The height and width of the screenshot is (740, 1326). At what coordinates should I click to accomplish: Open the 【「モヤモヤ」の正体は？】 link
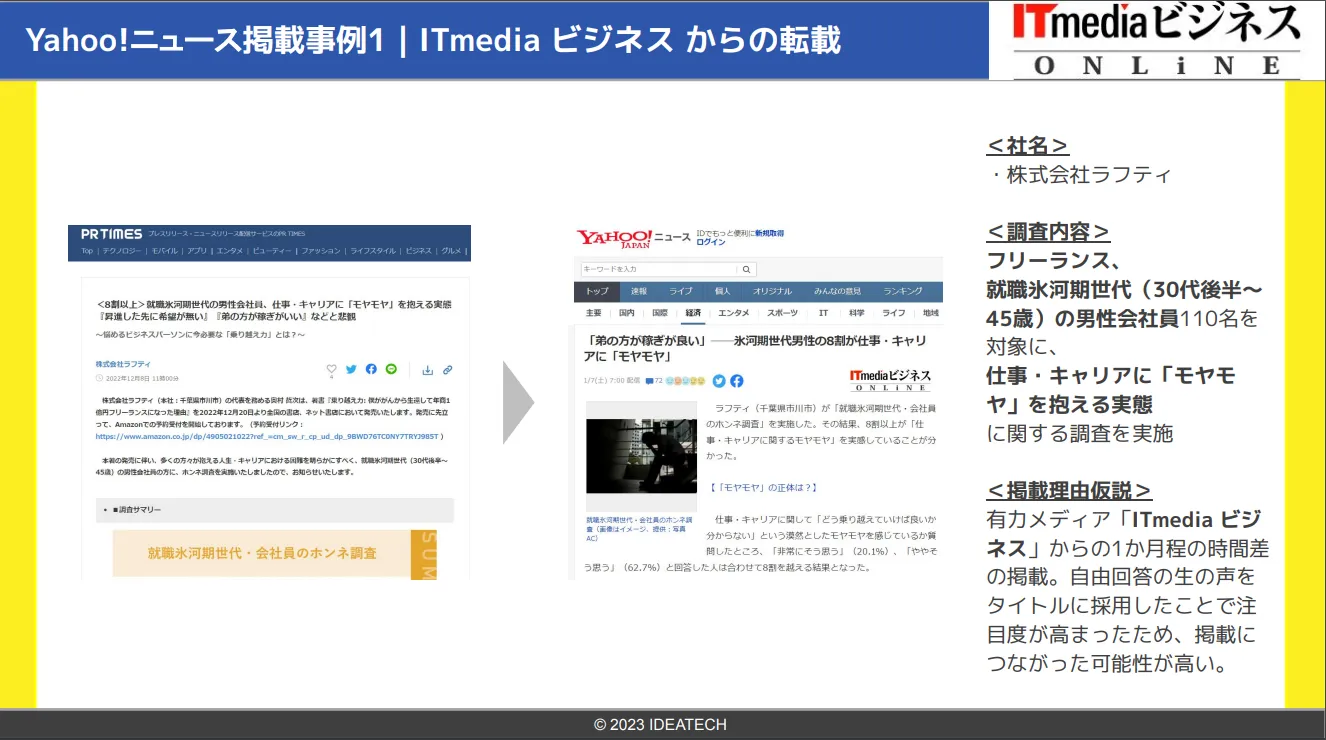tap(763, 487)
